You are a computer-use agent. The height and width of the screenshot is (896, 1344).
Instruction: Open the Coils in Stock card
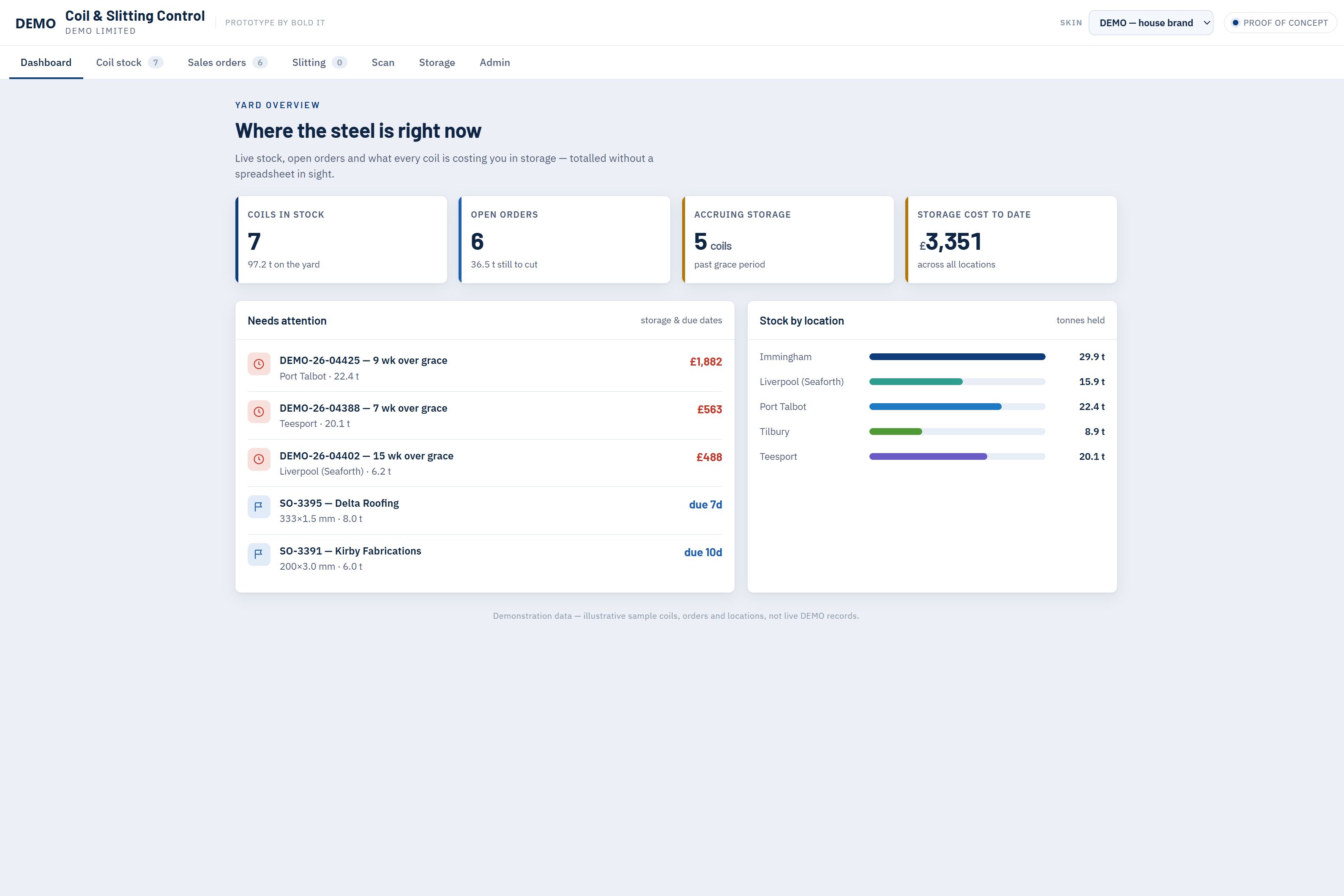(341, 240)
